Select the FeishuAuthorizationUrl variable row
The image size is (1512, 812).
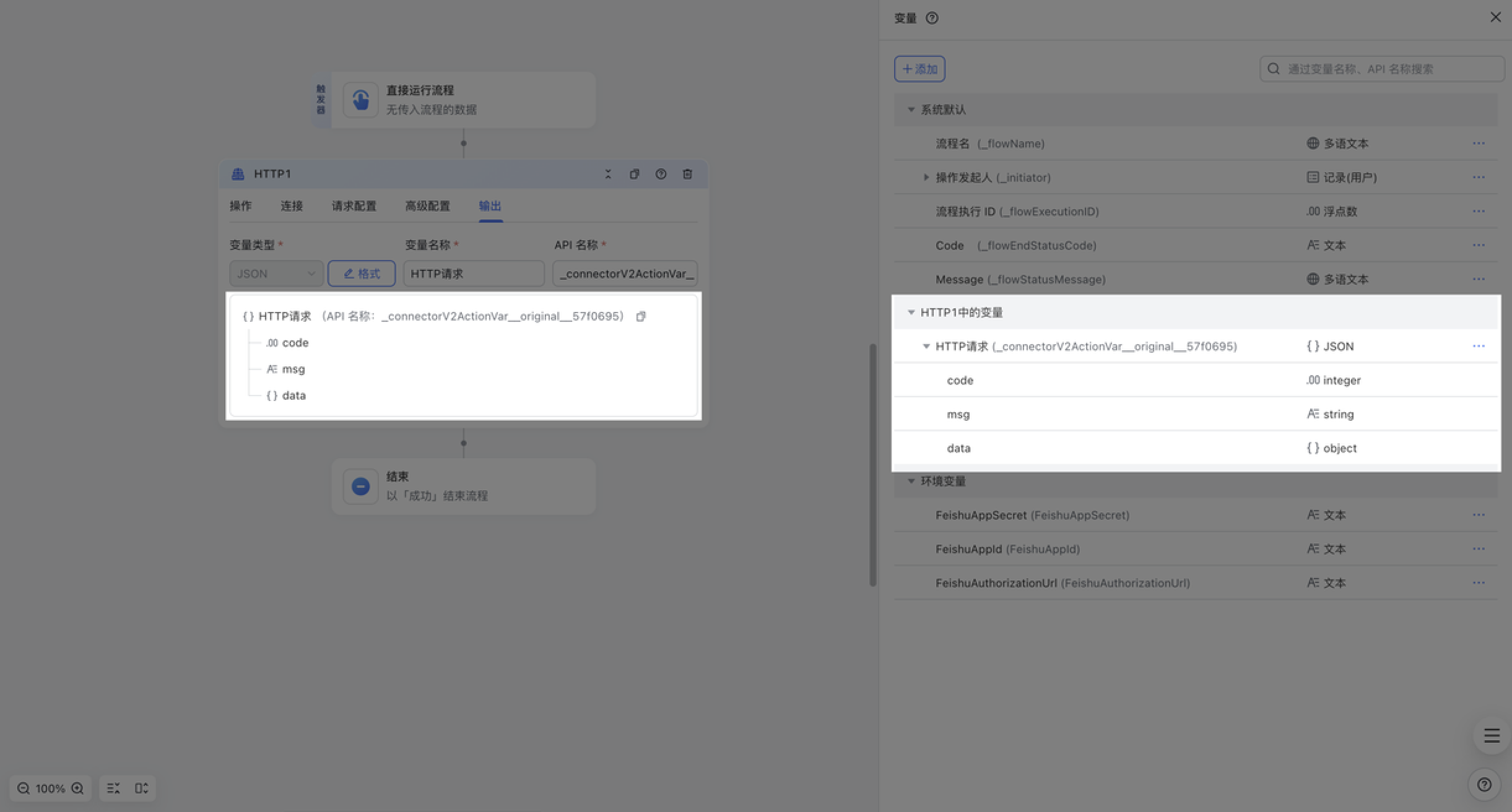1196,583
